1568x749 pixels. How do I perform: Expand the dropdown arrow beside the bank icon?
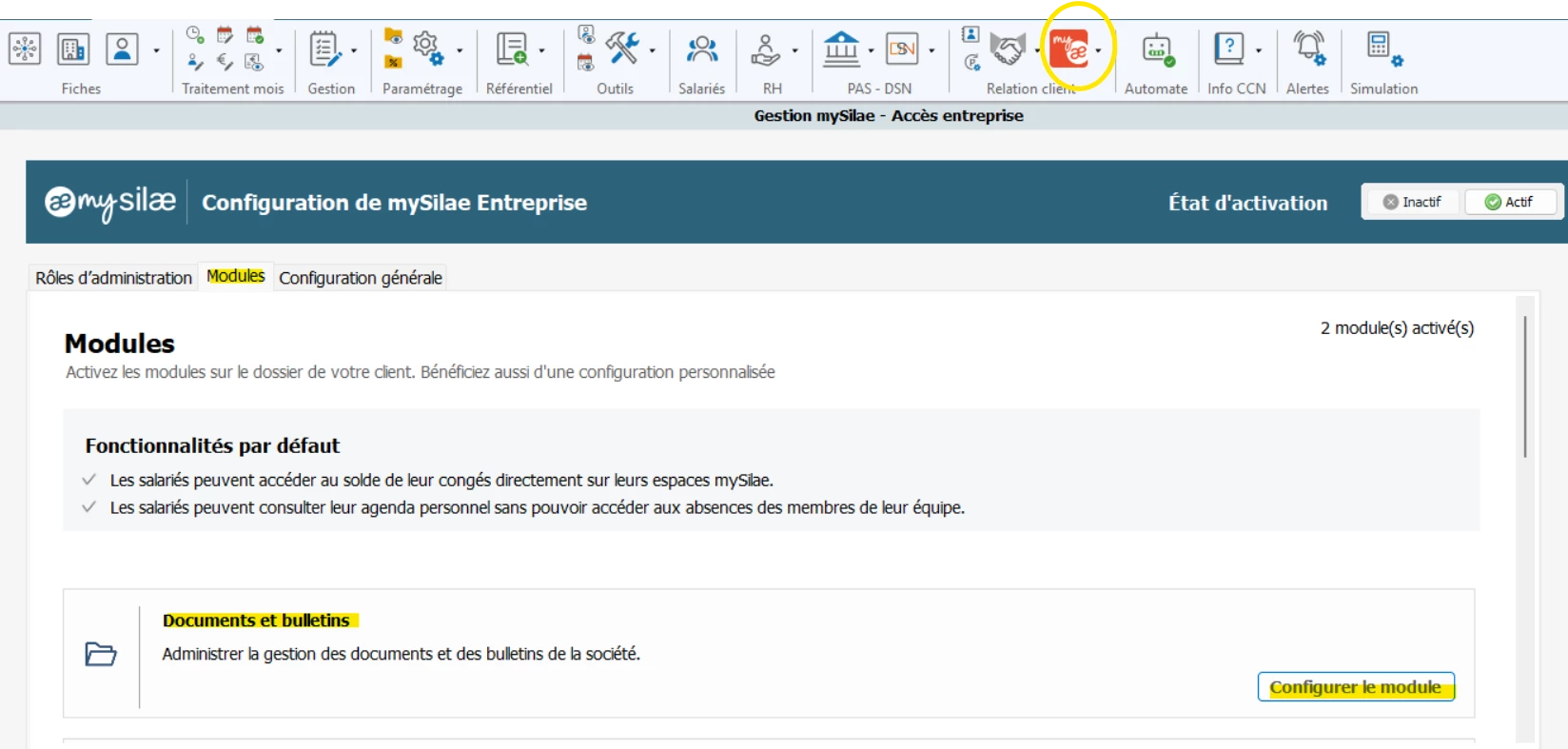pos(871,50)
